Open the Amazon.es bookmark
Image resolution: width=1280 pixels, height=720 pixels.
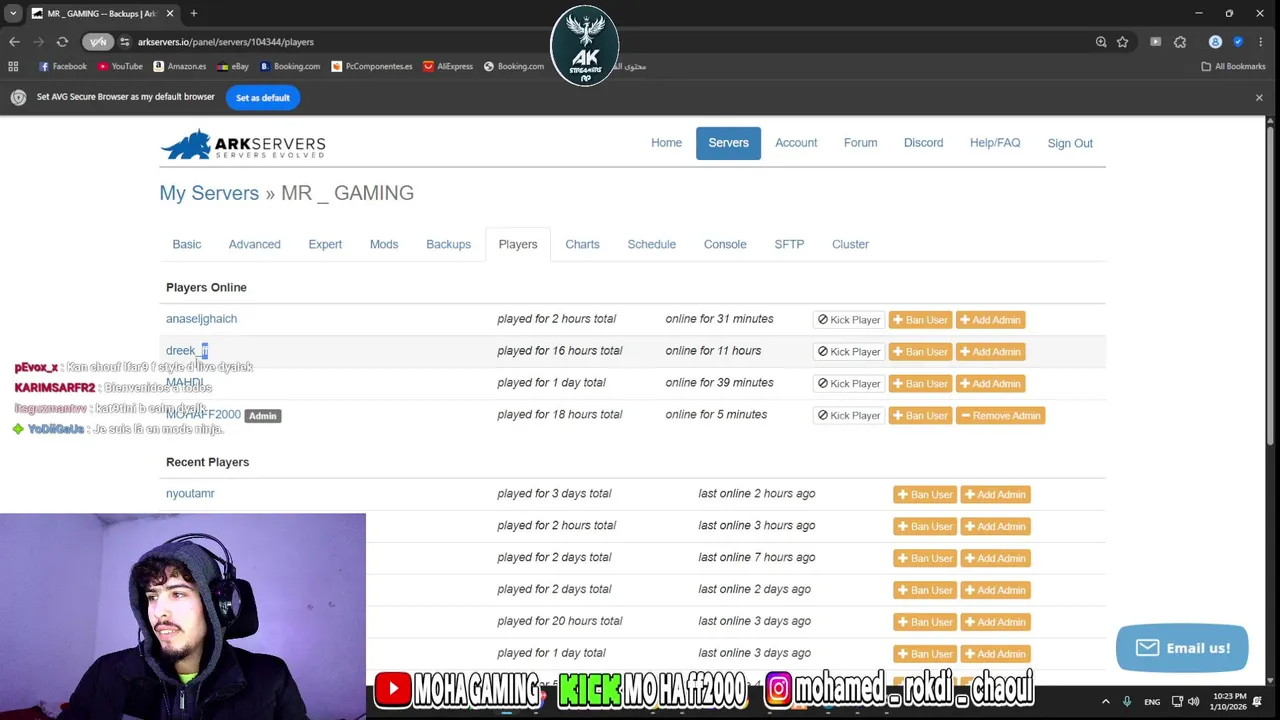pyautogui.click(x=180, y=66)
